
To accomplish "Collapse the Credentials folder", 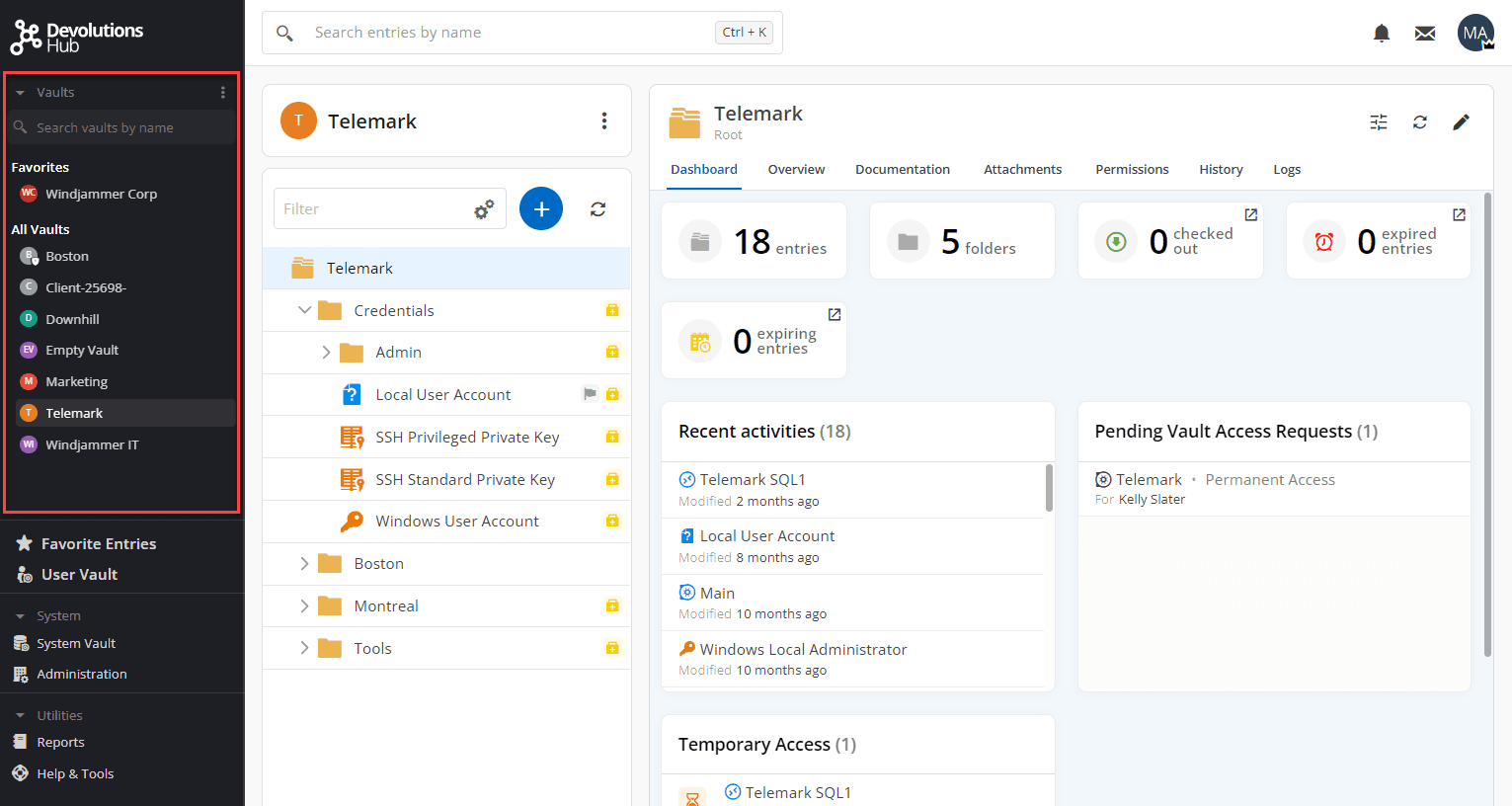I will 304,310.
